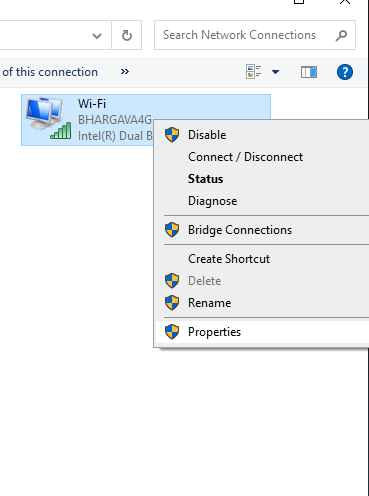The image size is (369, 496).
Task: Click the refresh button next to address bar
Action: [127, 35]
